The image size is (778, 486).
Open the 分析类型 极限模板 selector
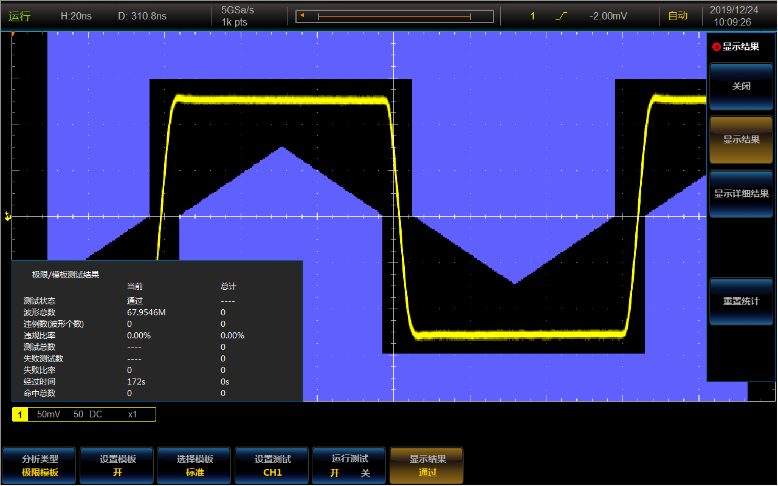coord(41,465)
